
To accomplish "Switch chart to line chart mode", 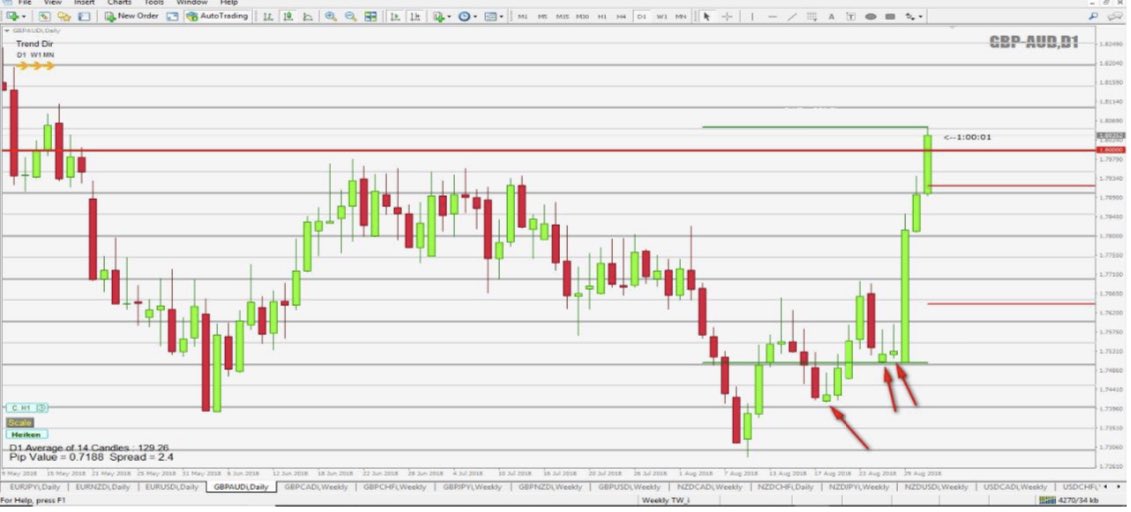I will point(308,16).
